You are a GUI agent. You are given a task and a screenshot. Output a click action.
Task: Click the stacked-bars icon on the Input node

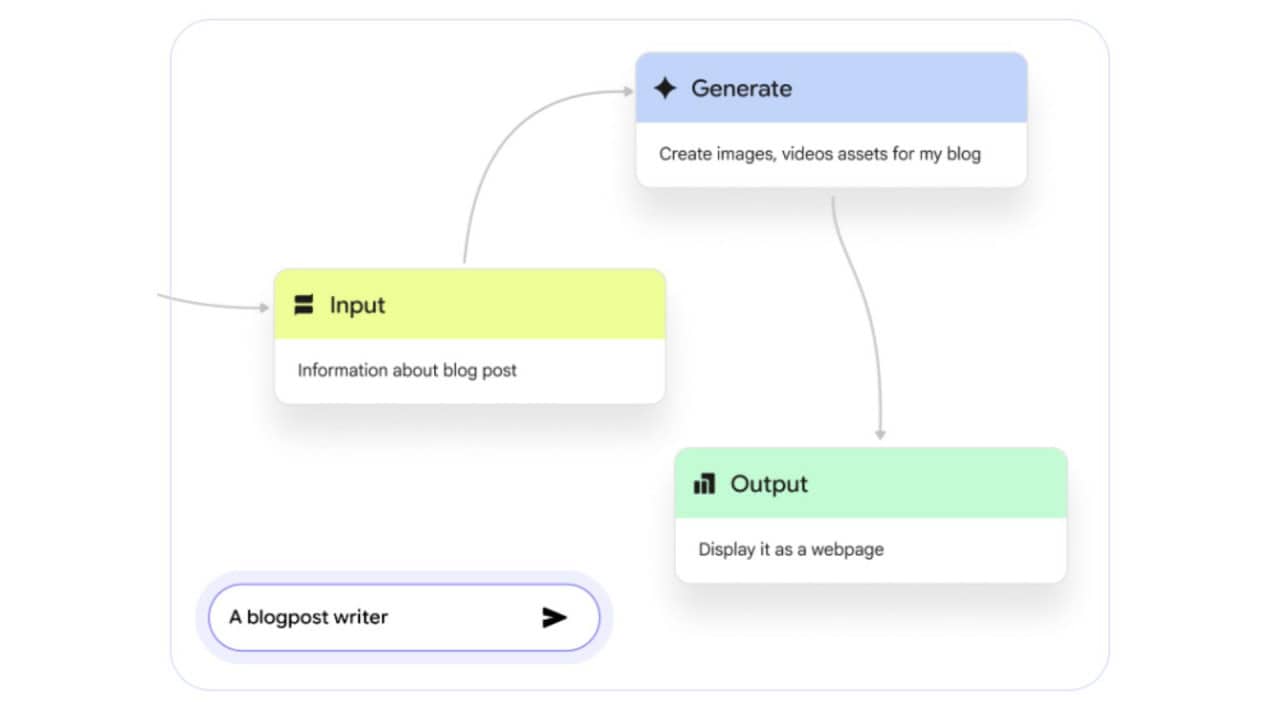point(304,305)
